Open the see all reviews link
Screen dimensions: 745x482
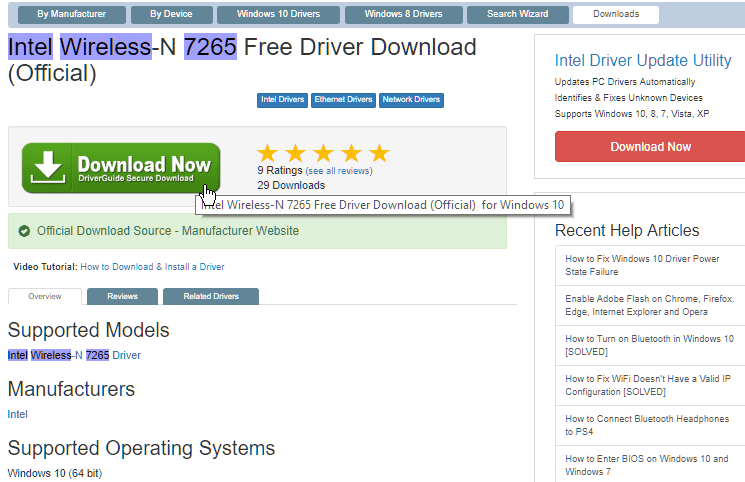pyautogui.click(x=343, y=171)
